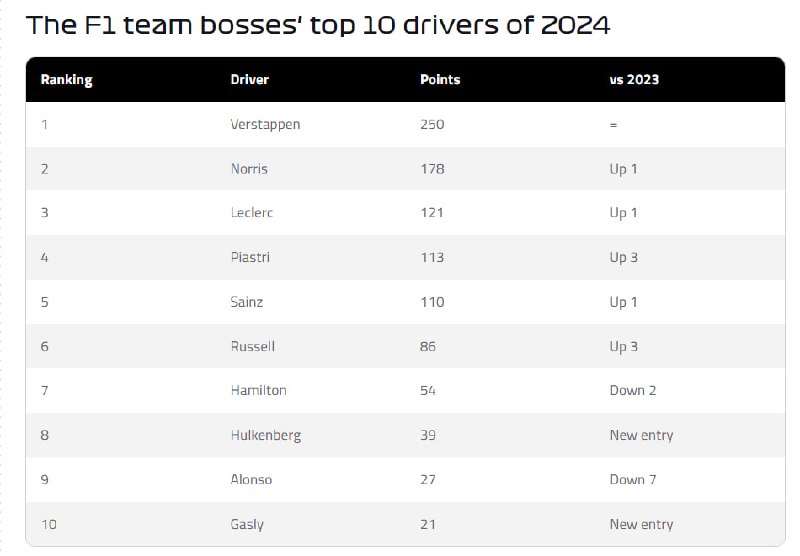Viewport: 800px width, 556px height.
Task: Click the Points column header
Action: coord(440,80)
